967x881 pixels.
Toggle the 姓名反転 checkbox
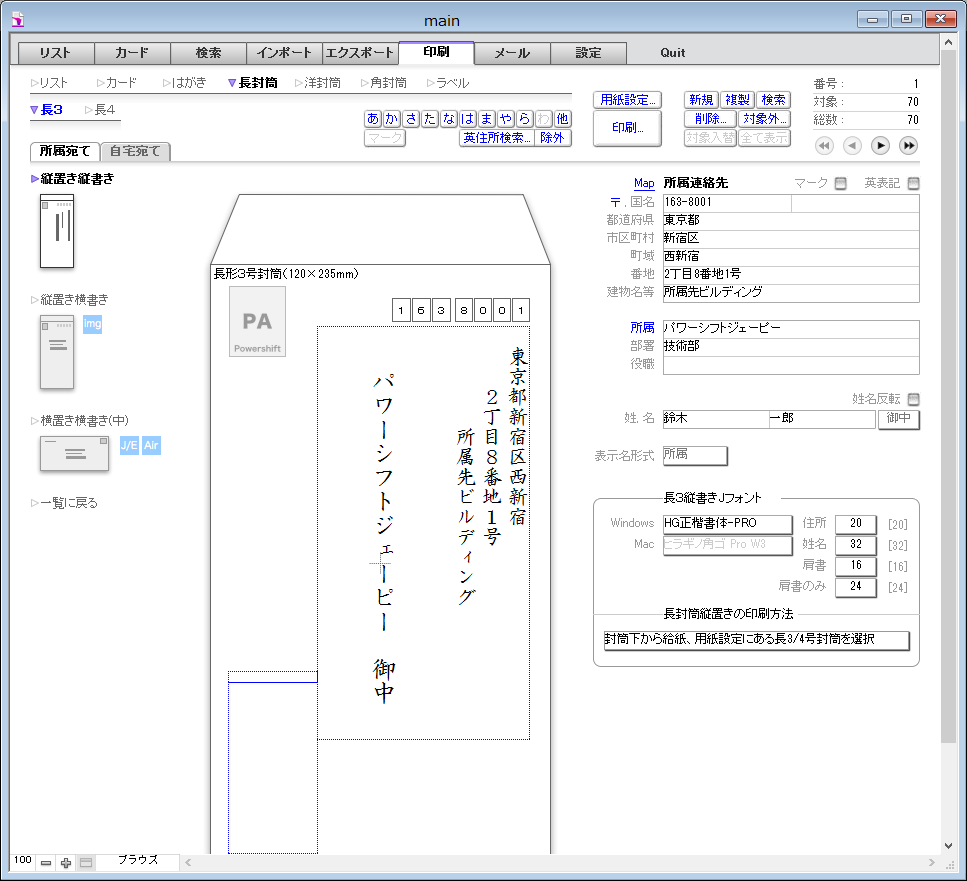[x=912, y=399]
